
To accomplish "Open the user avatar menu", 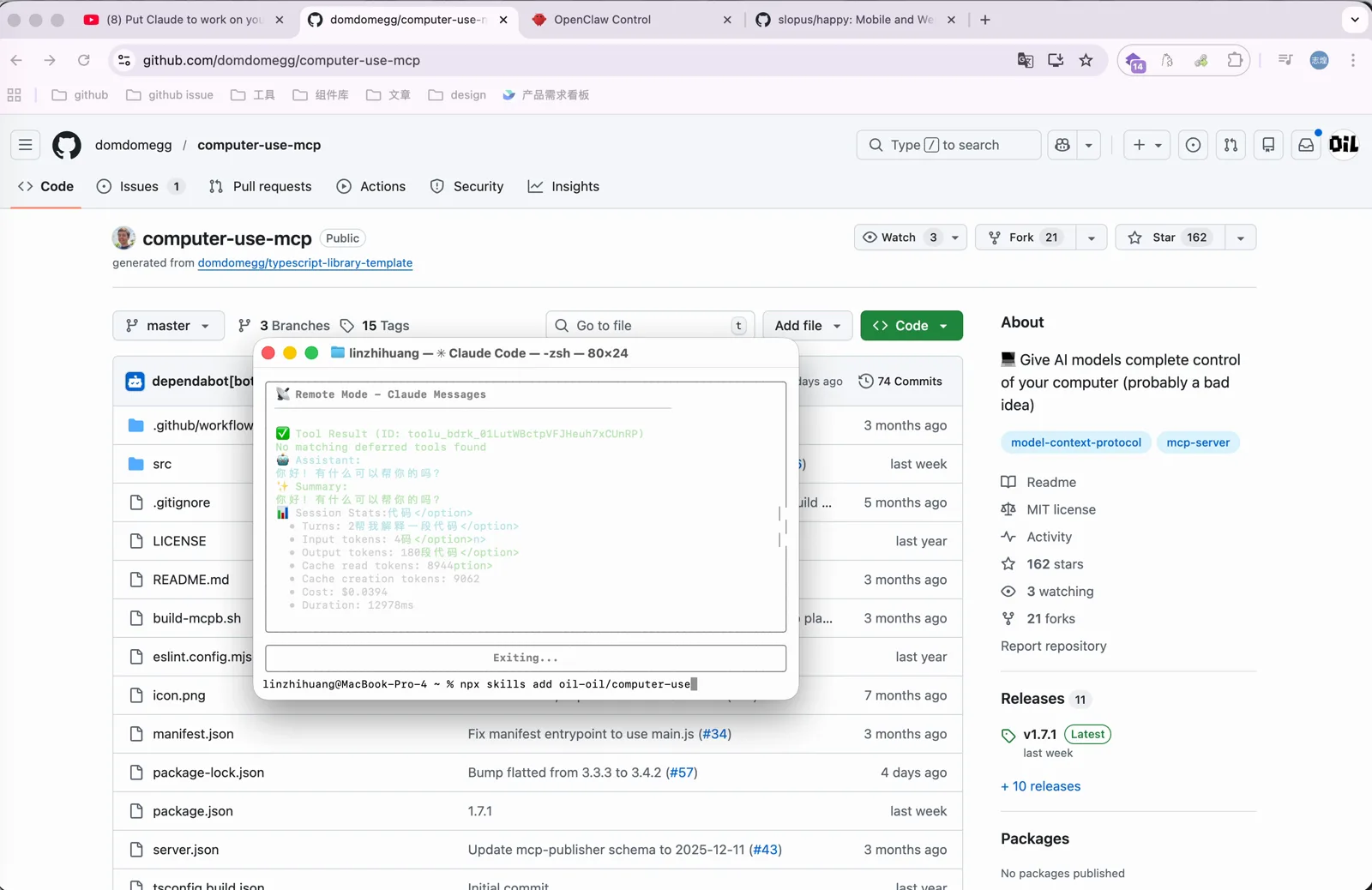I will tap(1344, 145).
